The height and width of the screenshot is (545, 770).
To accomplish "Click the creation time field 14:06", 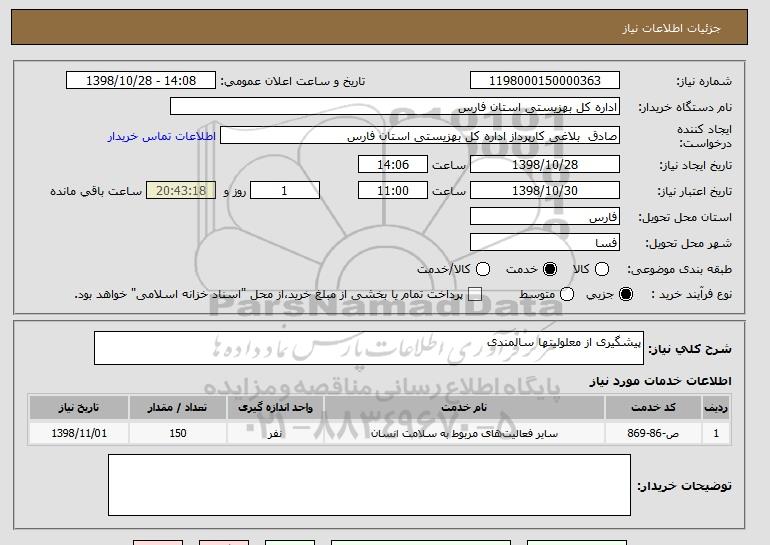I will click(x=393, y=164).
